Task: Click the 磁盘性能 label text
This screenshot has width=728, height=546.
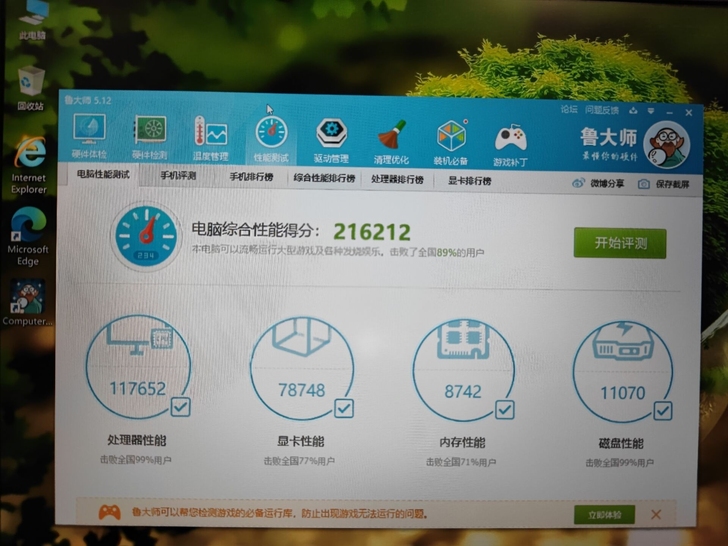Action: [x=621, y=443]
